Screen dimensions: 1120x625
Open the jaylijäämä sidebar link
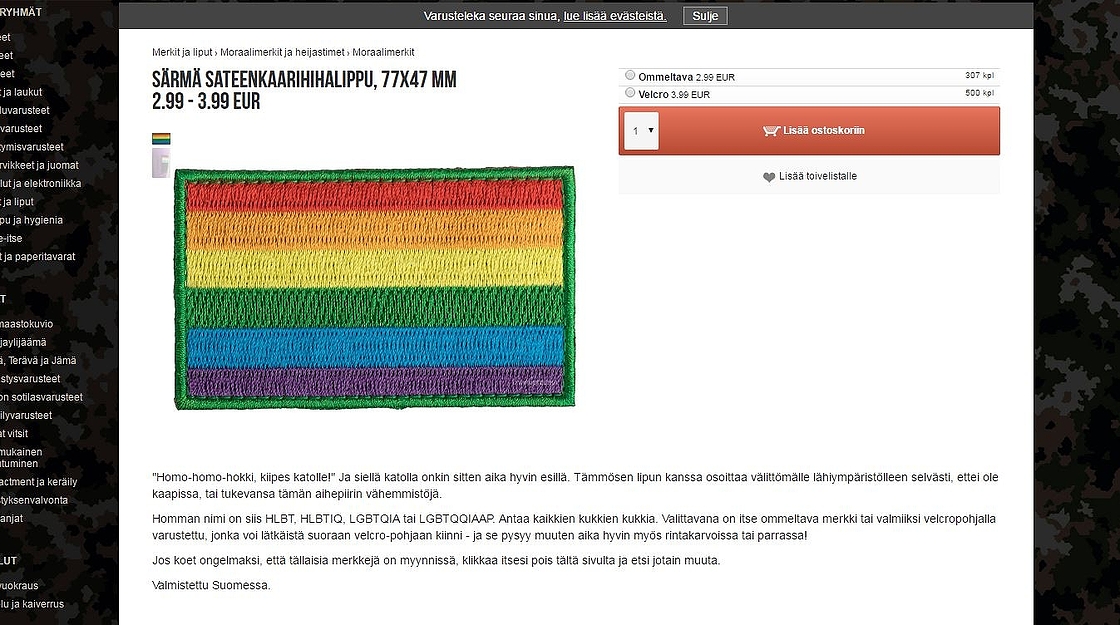(x=24, y=342)
